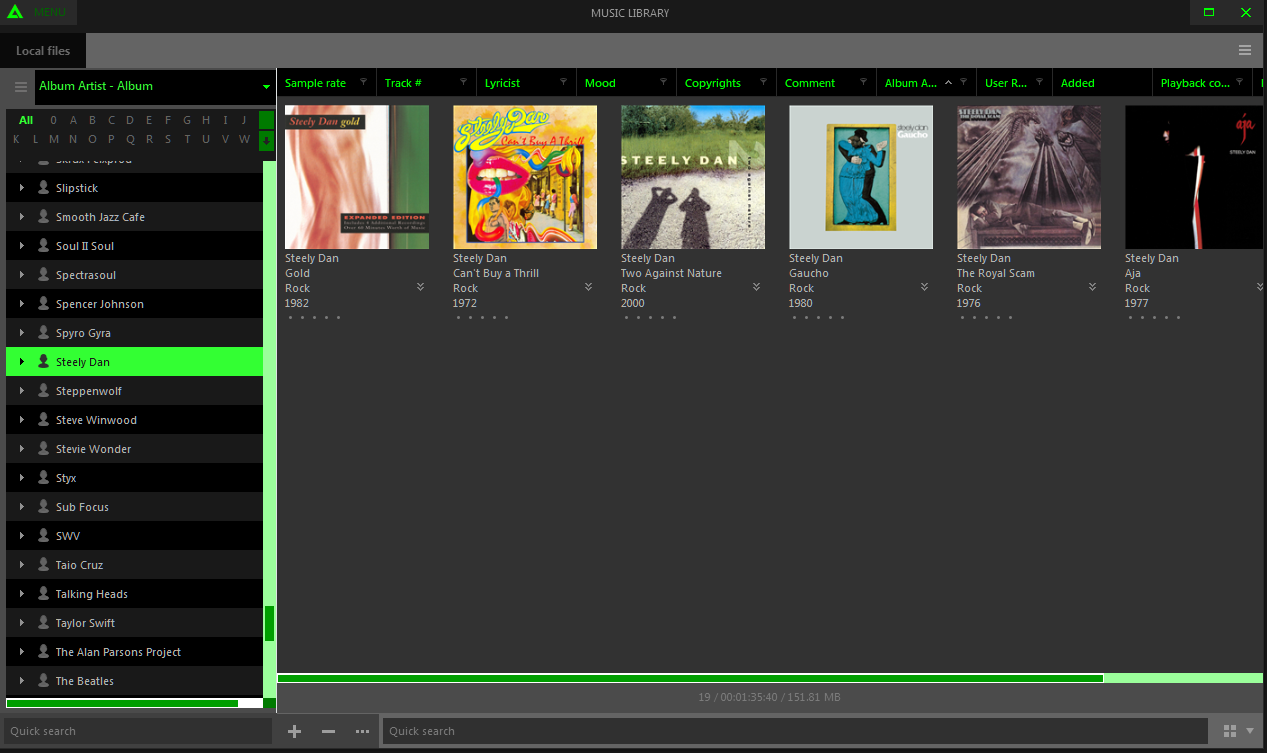Open The Royal Scam album cover

1029,177
